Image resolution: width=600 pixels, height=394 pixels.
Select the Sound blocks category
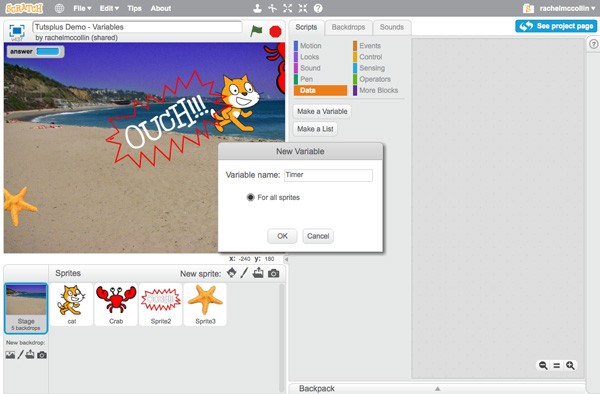(x=320, y=68)
